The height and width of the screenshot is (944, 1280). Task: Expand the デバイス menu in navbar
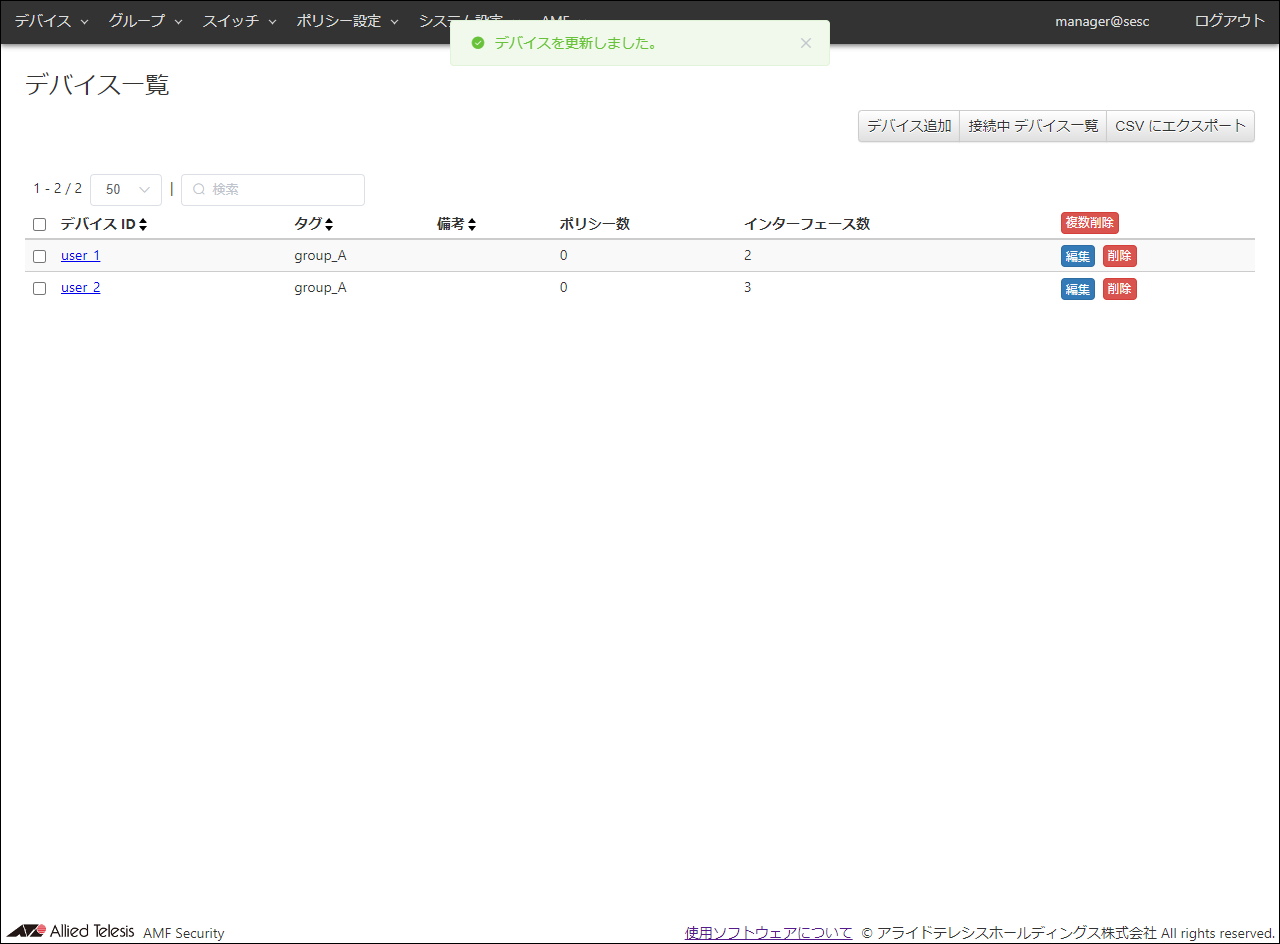click(51, 21)
